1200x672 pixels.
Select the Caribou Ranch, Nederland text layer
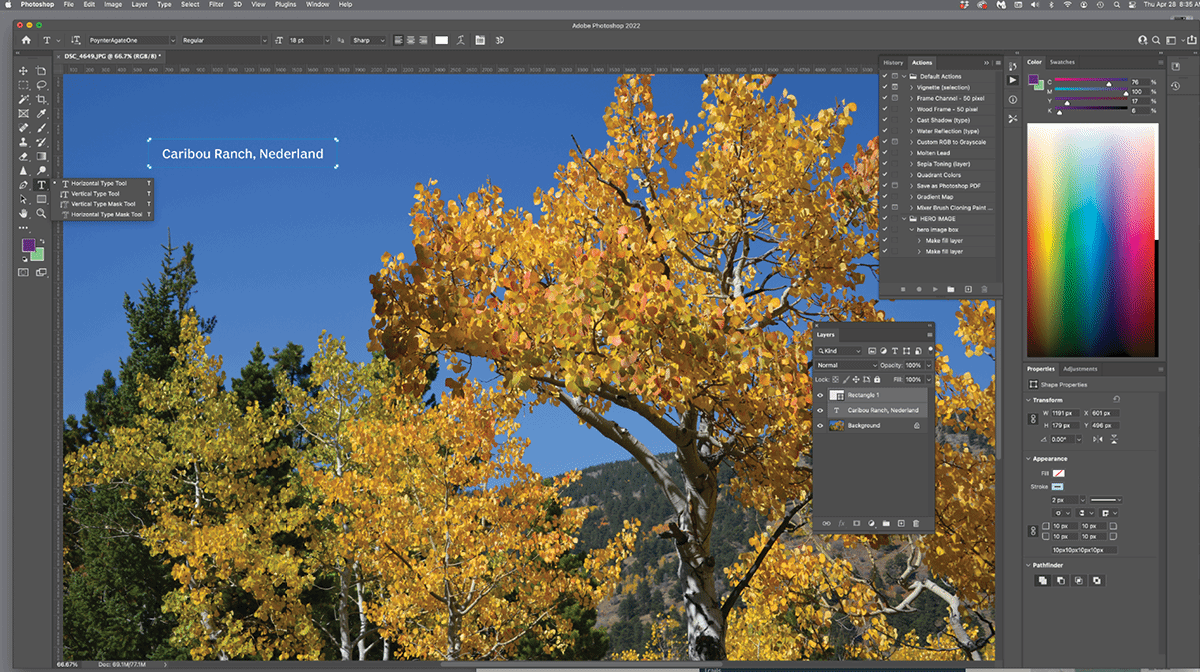click(x=883, y=410)
